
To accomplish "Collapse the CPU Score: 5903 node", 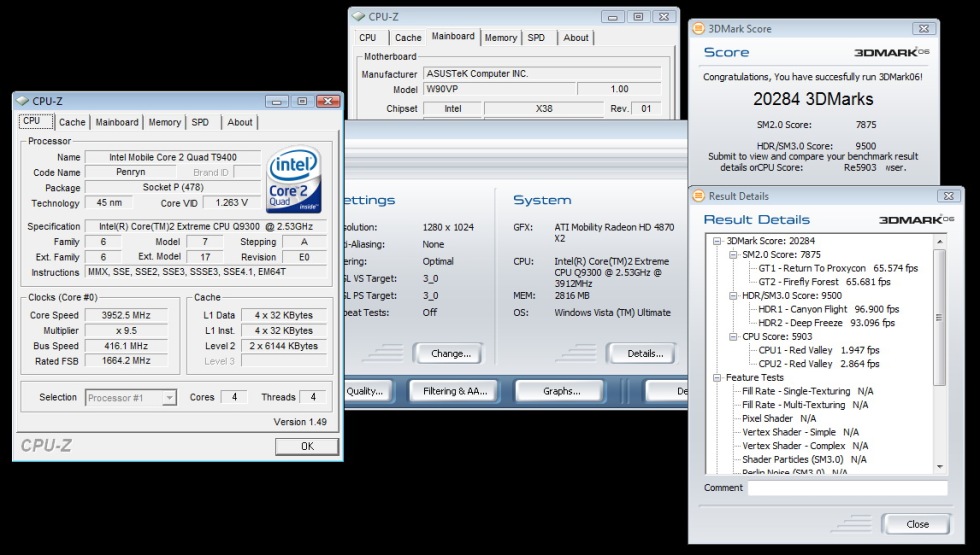I will (x=733, y=337).
